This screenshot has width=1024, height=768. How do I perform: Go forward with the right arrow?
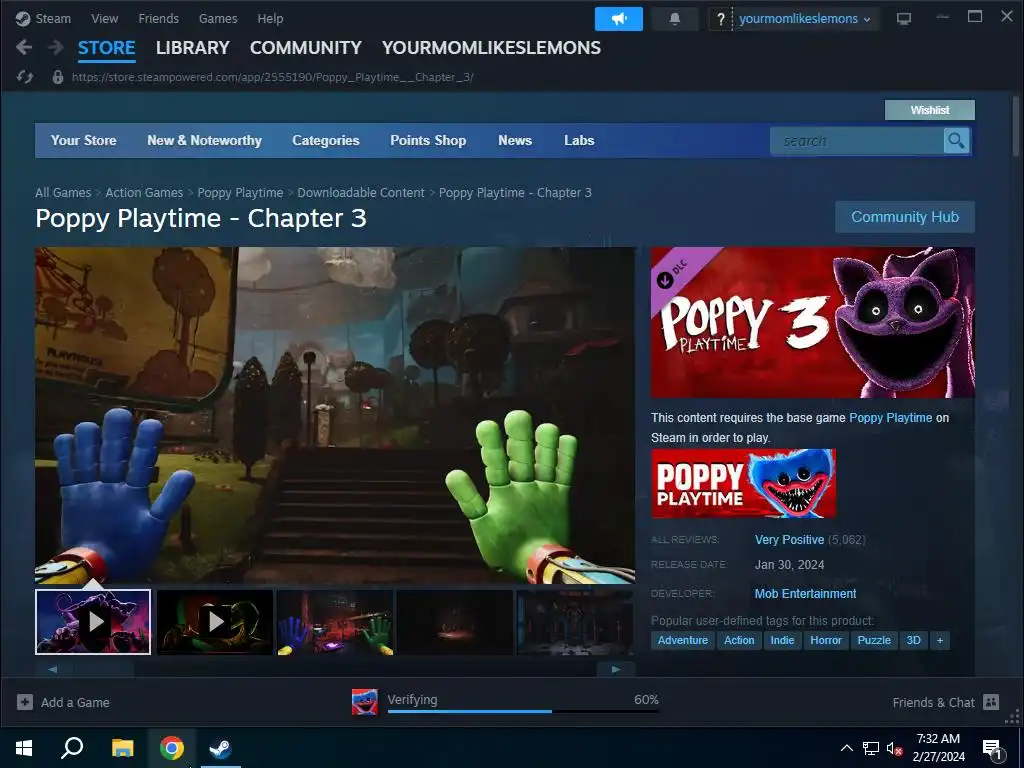point(56,47)
